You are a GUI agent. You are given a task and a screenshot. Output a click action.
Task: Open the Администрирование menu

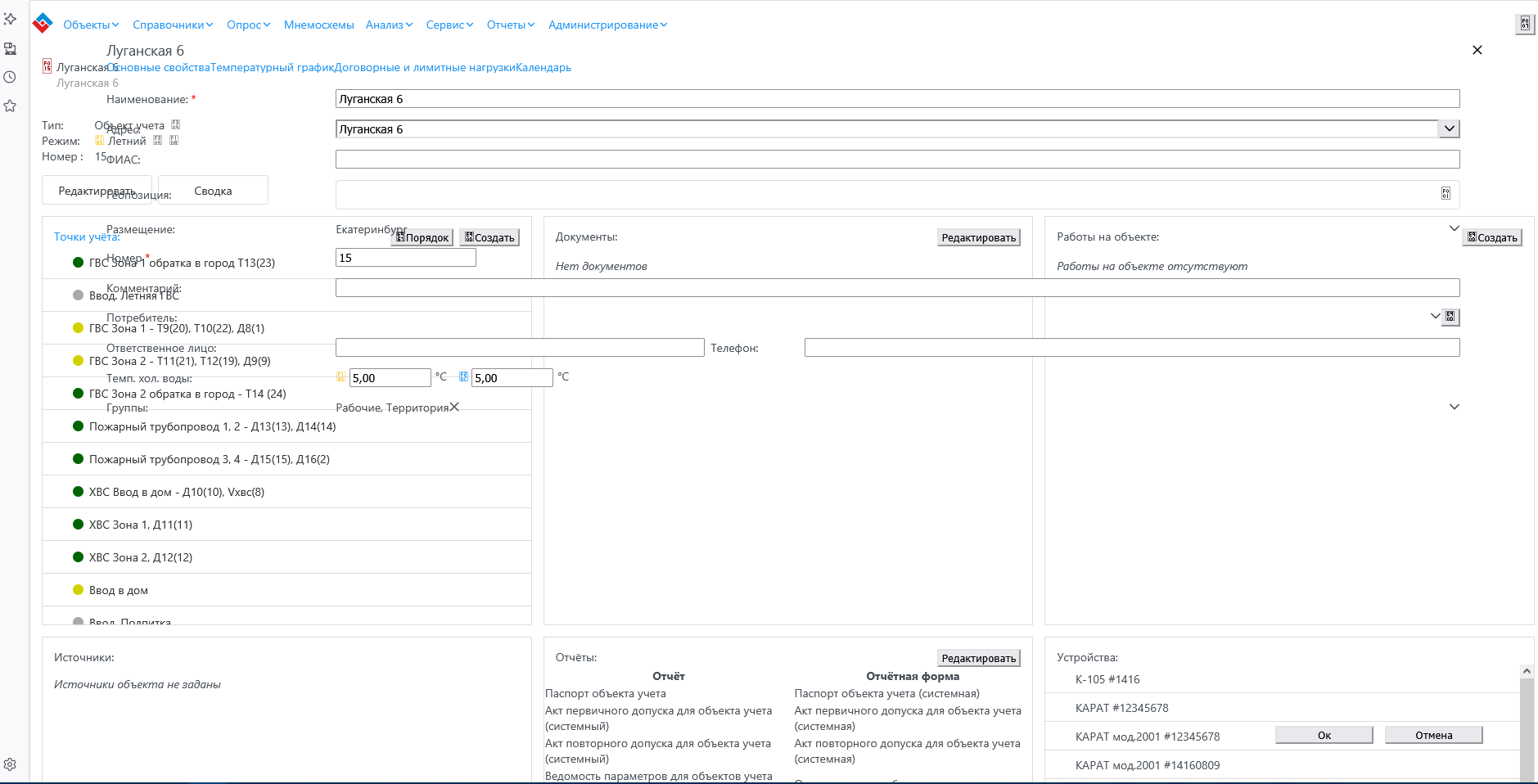pos(608,25)
